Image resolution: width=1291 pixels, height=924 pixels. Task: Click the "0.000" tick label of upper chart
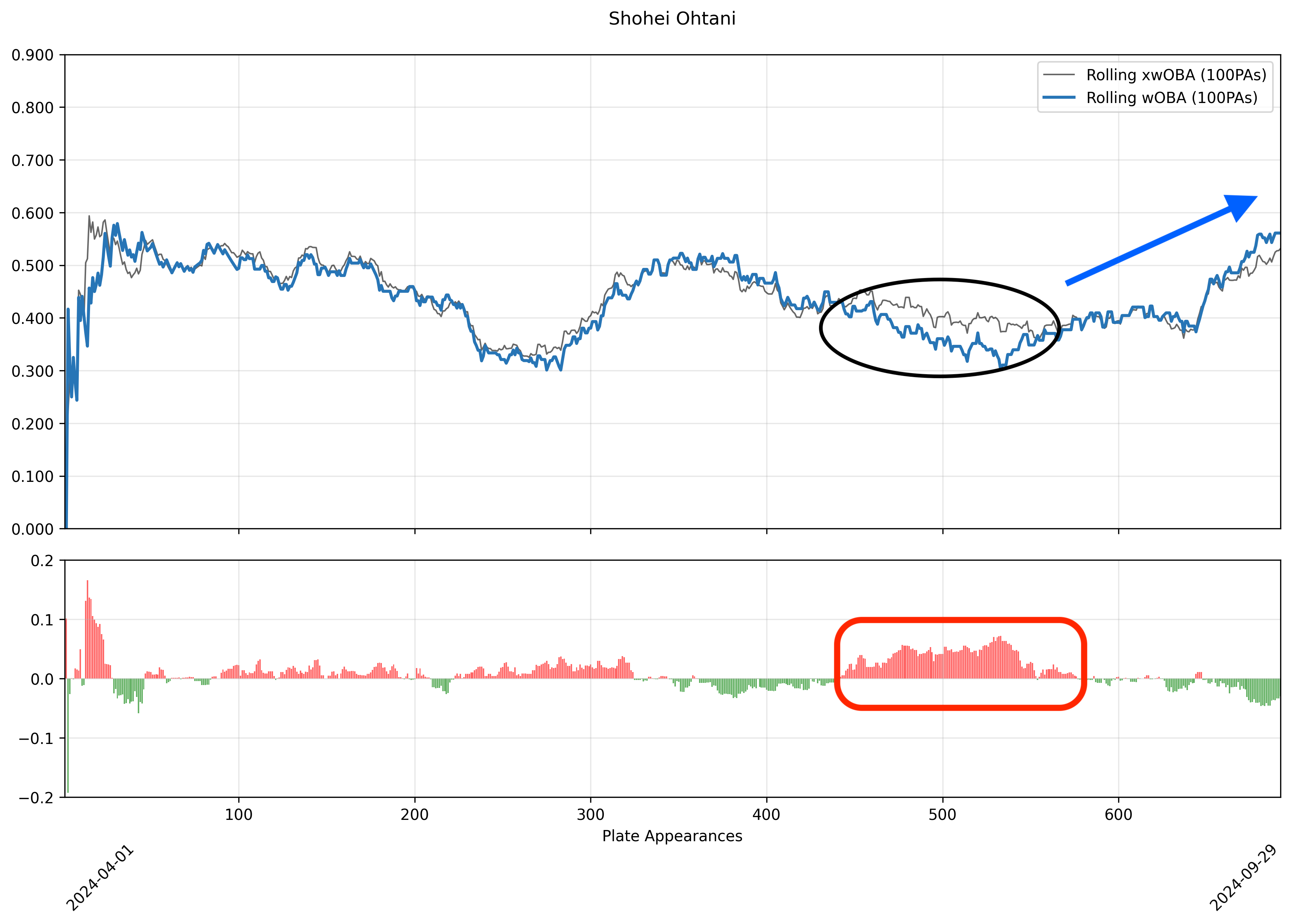tap(33, 529)
